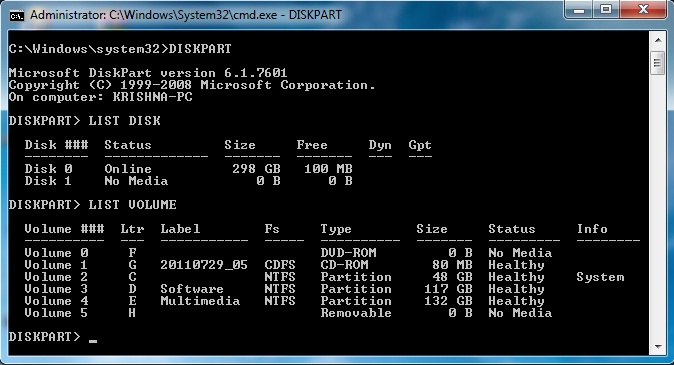Open the cmd.exe system menu icon
This screenshot has width=674, height=365.
[16, 15]
